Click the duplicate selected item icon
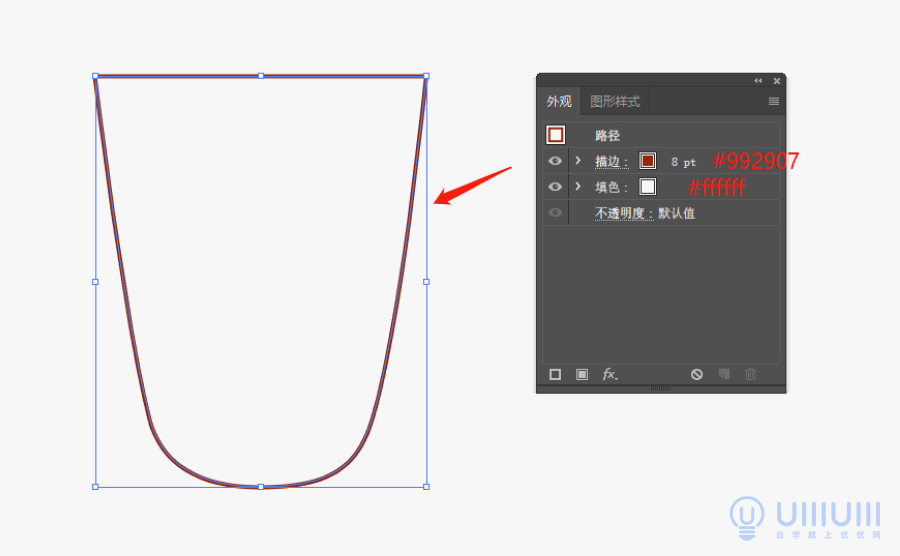Image resolution: width=900 pixels, height=556 pixels. [x=724, y=375]
